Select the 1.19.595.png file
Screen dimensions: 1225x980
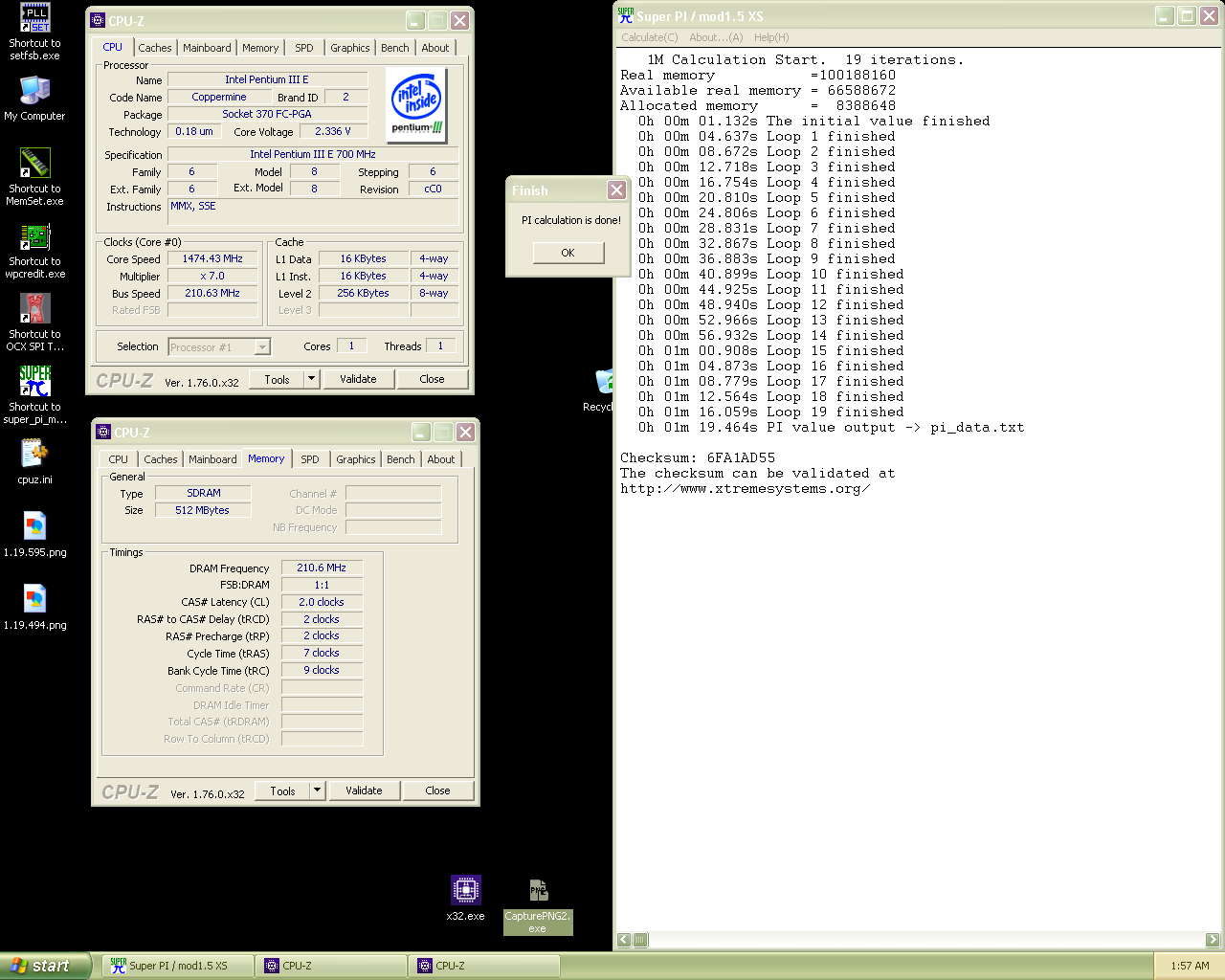(35, 527)
